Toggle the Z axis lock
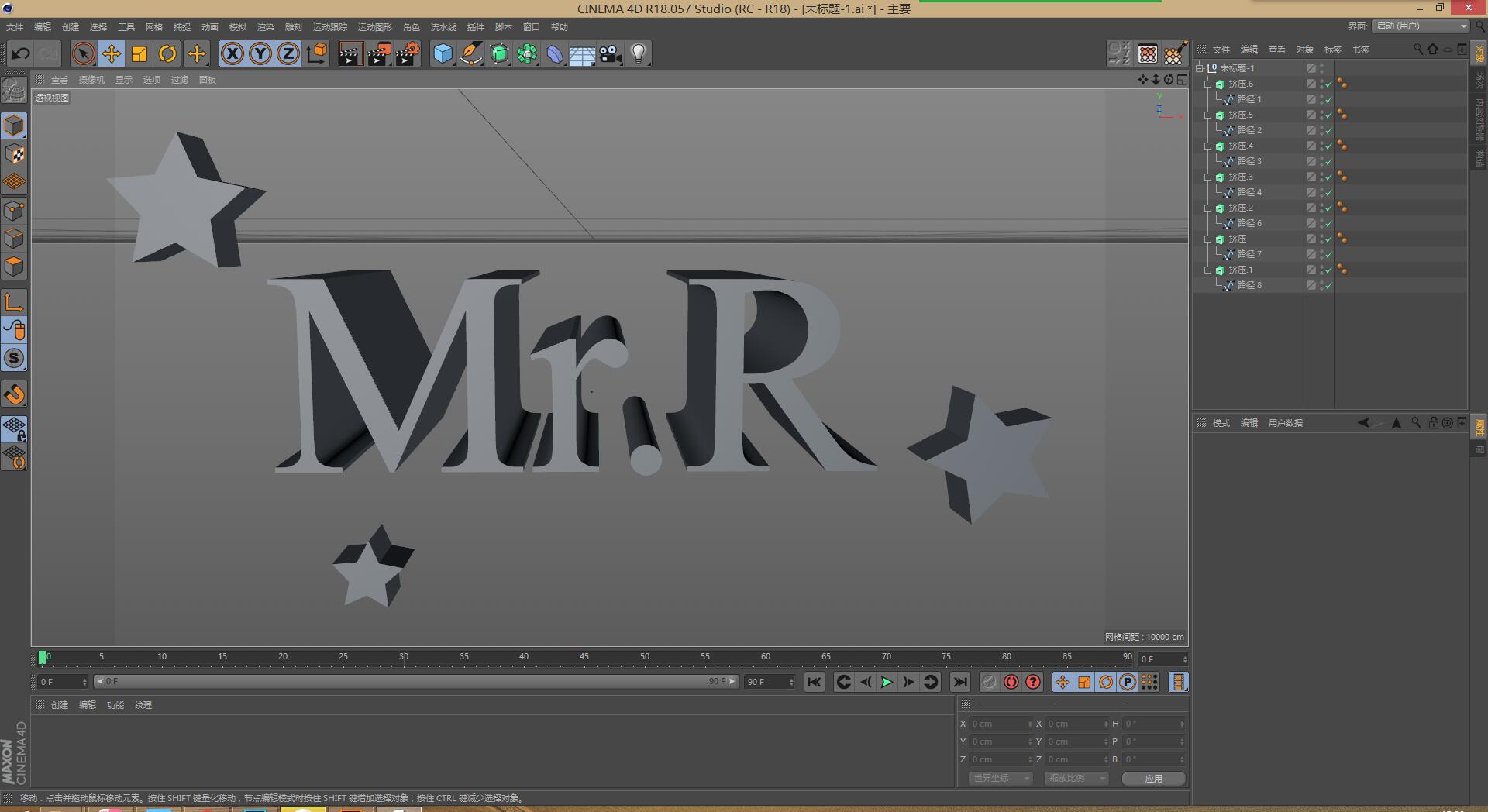Viewport: 1488px width, 812px height. [288, 53]
